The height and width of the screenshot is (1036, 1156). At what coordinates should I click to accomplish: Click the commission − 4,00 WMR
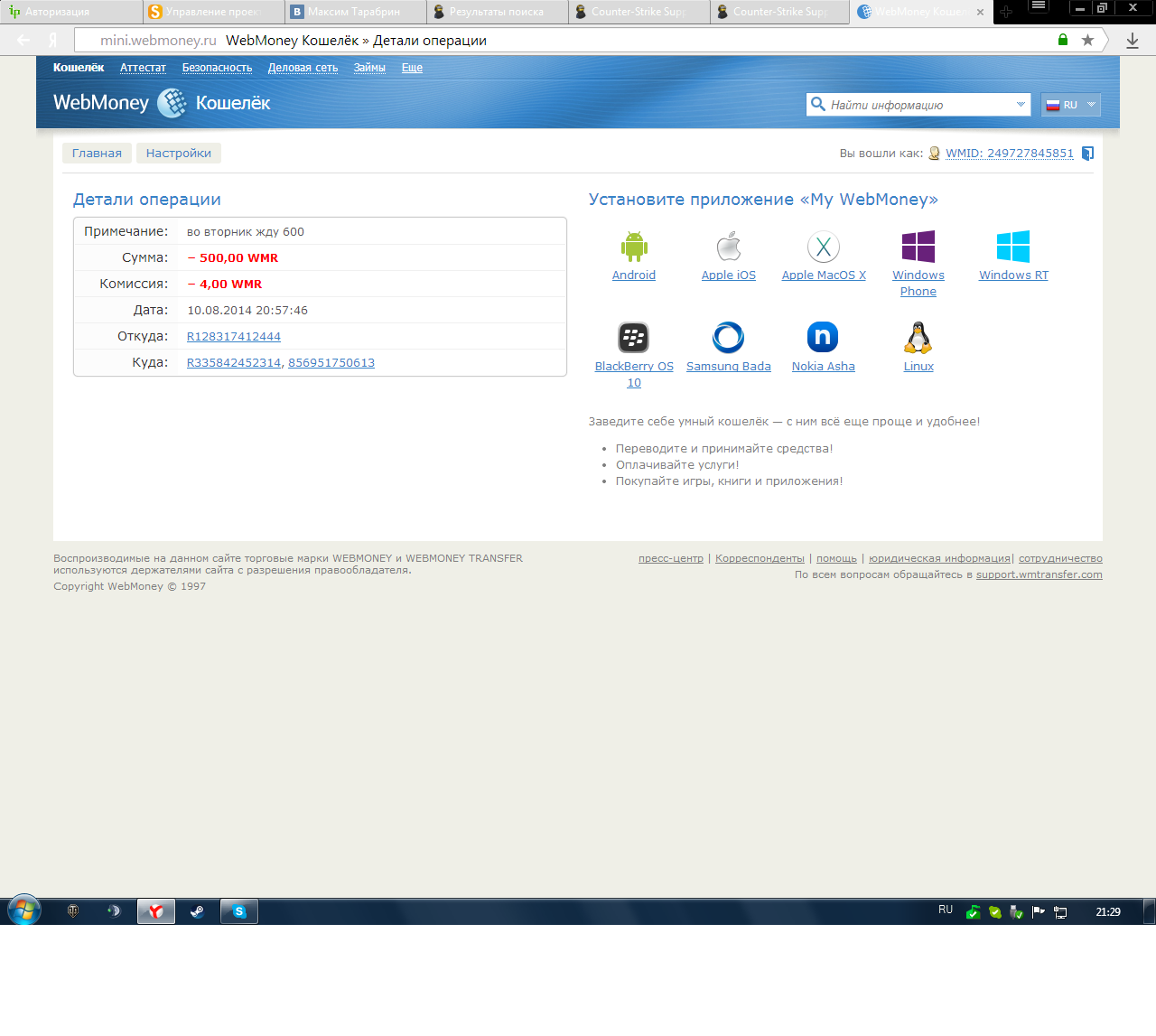pyautogui.click(x=225, y=285)
